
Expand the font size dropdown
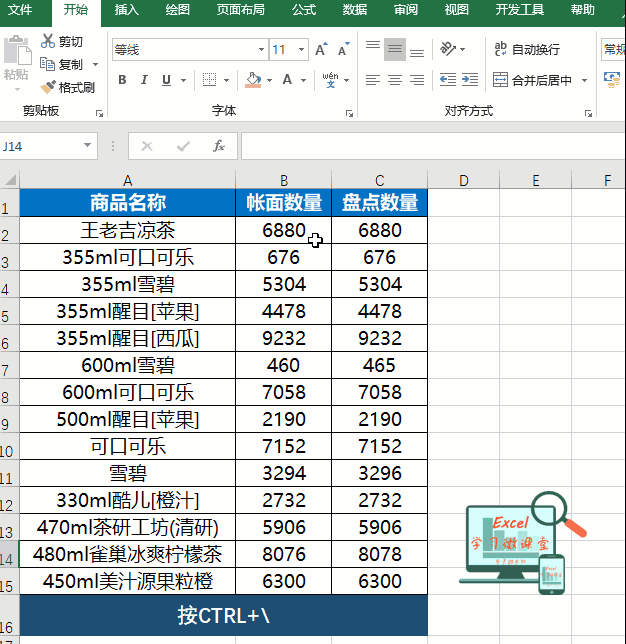[301, 50]
